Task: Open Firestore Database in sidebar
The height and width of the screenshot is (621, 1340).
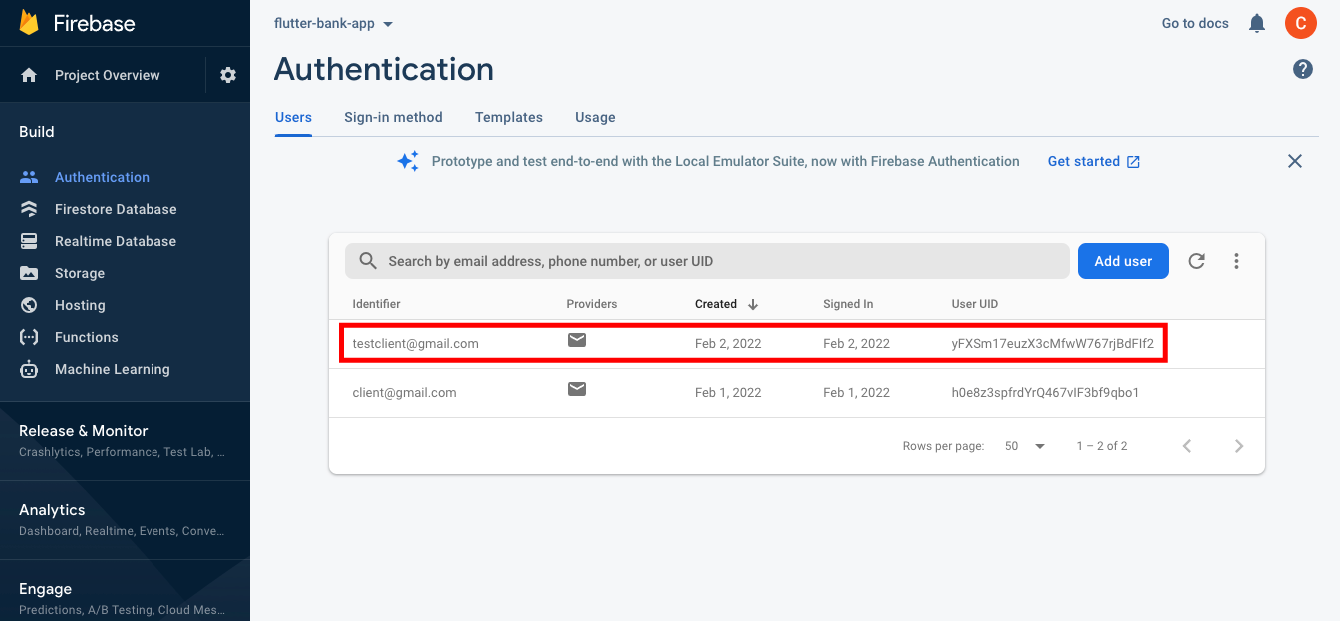Action: click(115, 209)
